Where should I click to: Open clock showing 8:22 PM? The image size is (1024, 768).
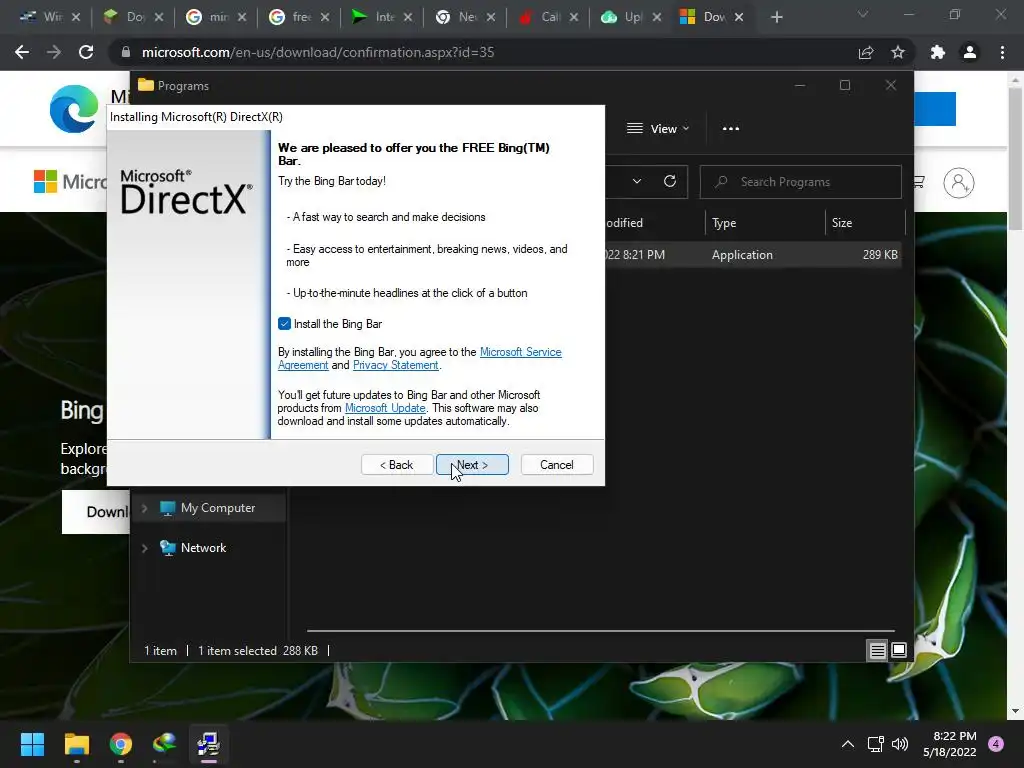950,744
